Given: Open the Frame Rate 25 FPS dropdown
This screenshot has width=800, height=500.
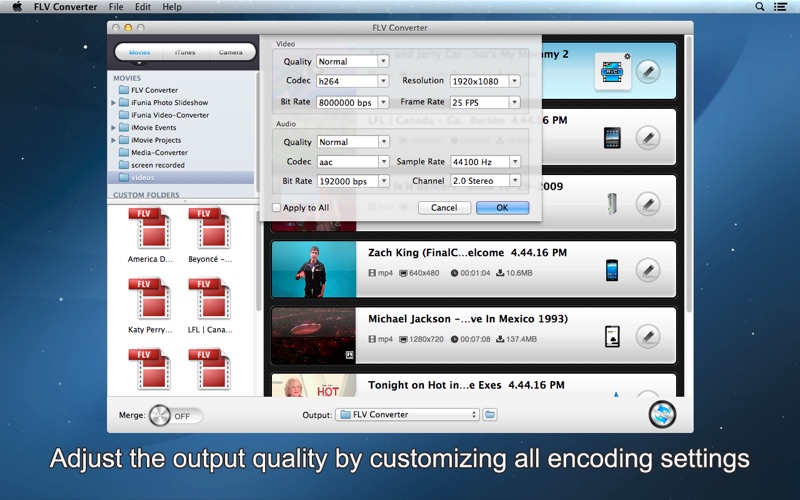Looking at the screenshot, I should coord(485,103).
